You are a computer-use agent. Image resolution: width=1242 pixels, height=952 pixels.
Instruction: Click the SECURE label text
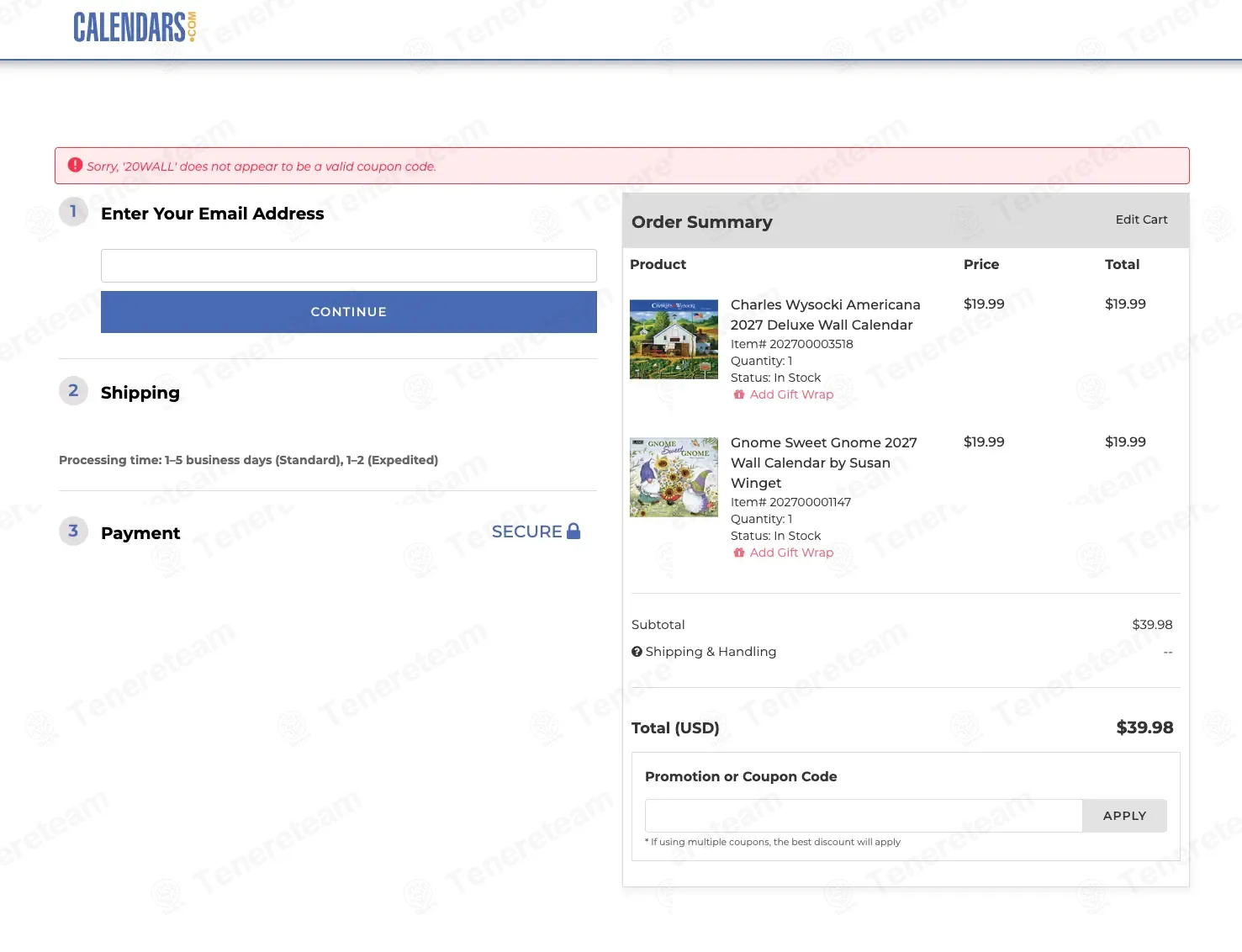point(526,532)
